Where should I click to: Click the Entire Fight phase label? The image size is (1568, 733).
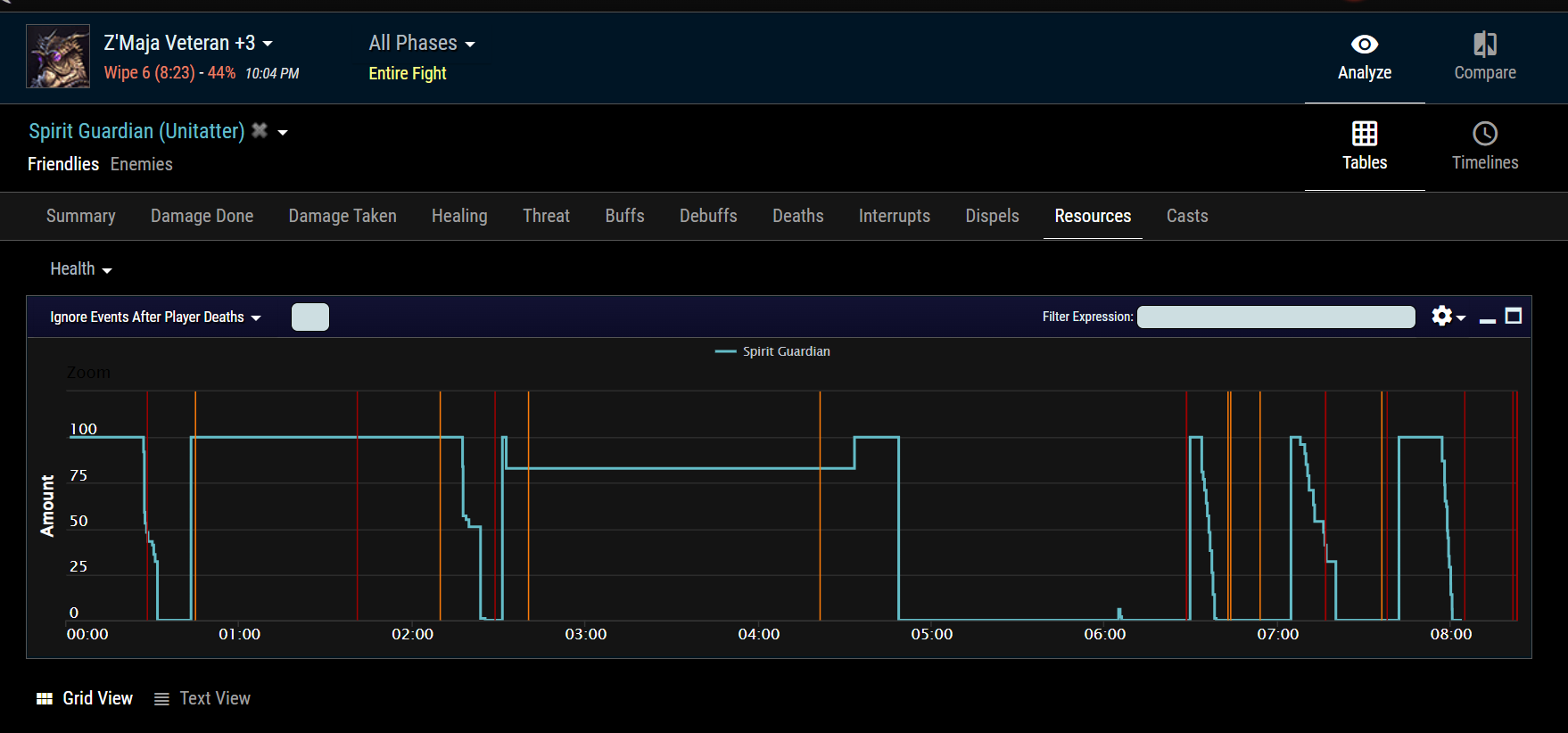(408, 73)
